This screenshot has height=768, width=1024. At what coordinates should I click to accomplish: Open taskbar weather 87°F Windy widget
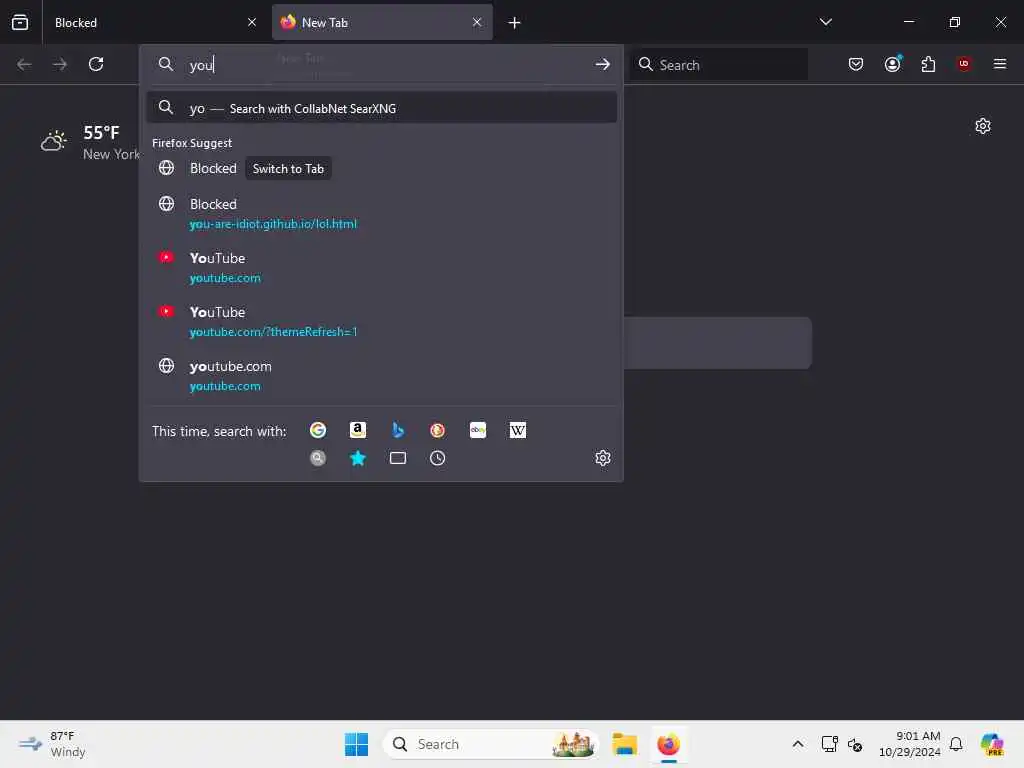52,744
